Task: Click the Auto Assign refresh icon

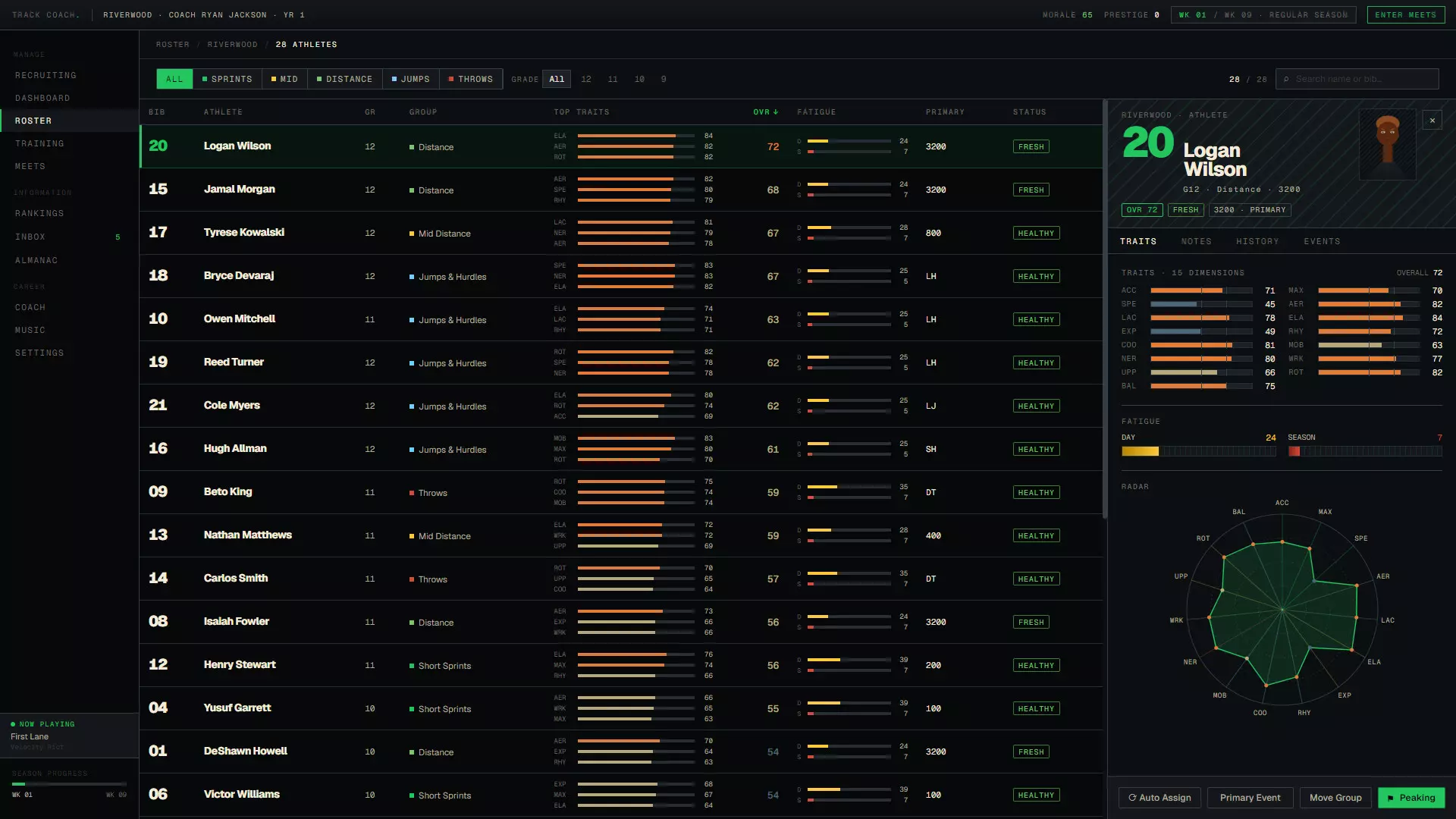Action: (x=1132, y=798)
